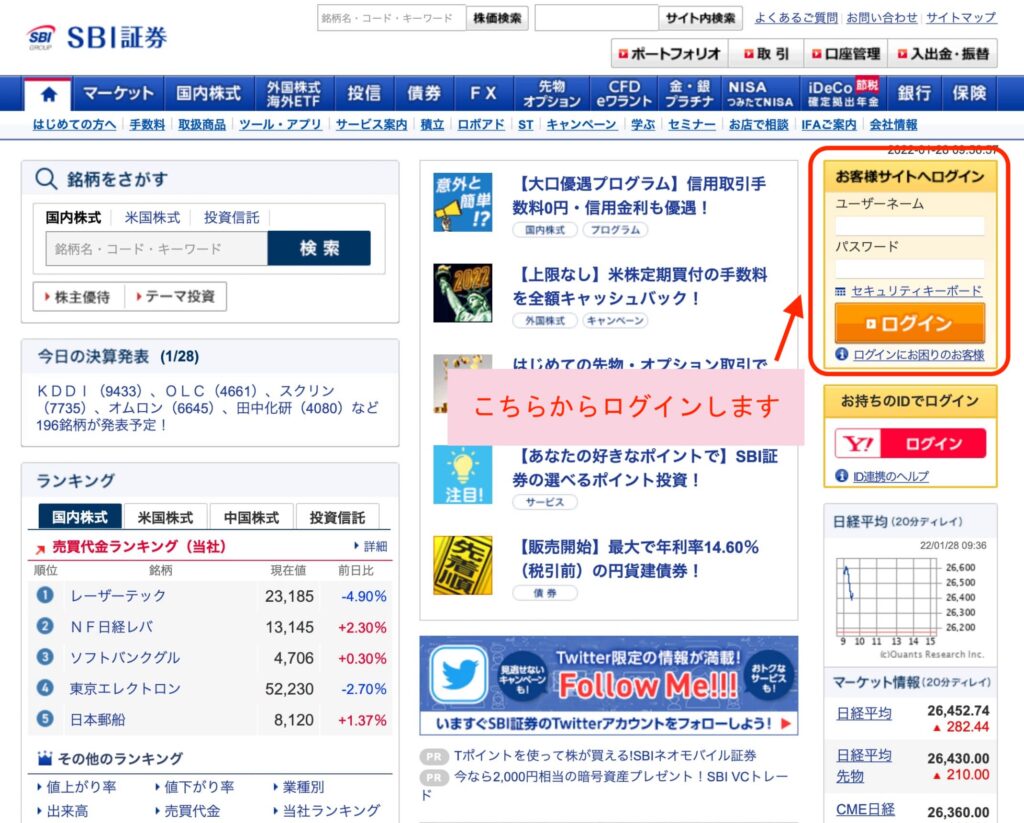1024x823 pixels.
Task: Click the info icon beside ログインにお困りのお客様
Action: (x=841, y=354)
